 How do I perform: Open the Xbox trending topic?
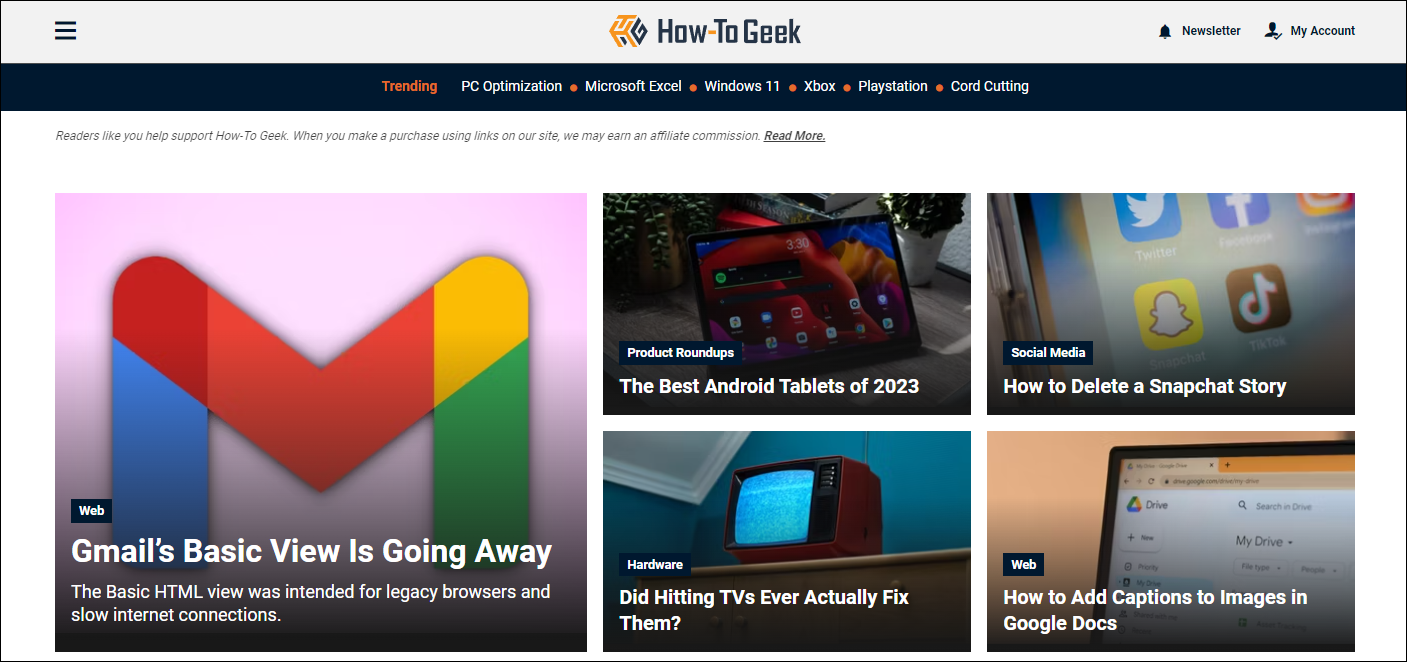(819, 86)
